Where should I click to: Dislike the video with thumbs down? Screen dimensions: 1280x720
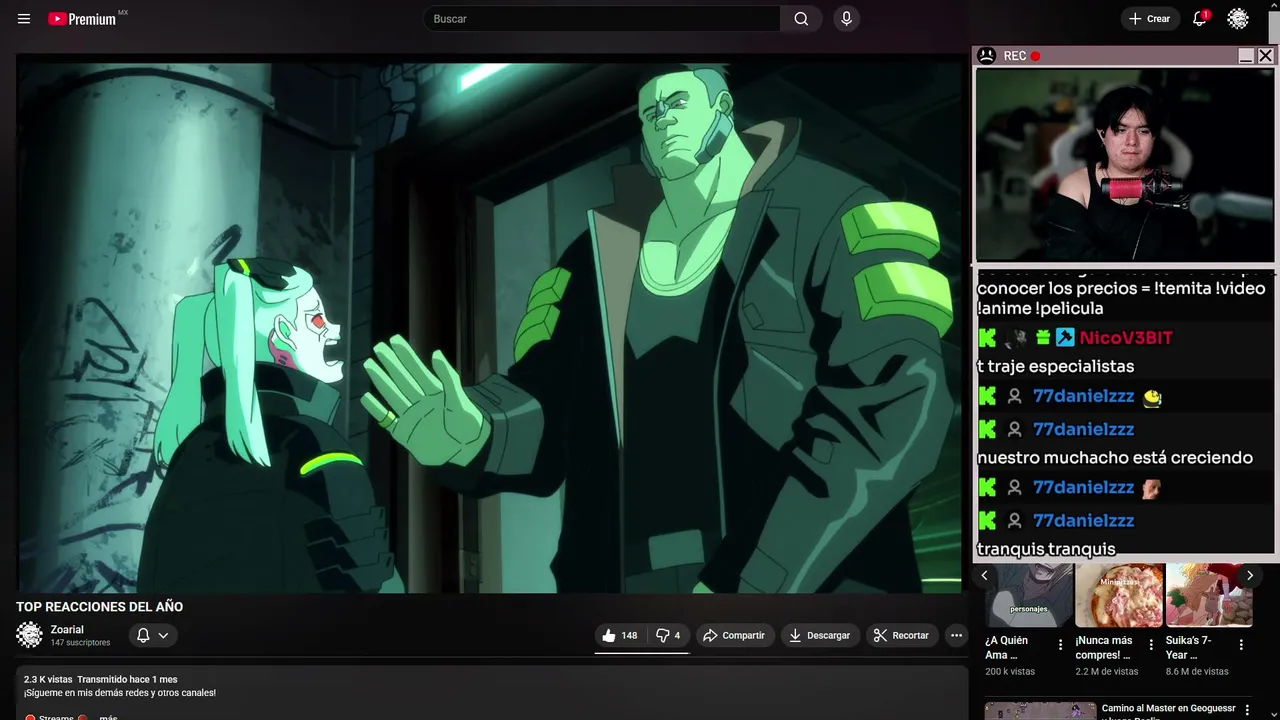668,635
